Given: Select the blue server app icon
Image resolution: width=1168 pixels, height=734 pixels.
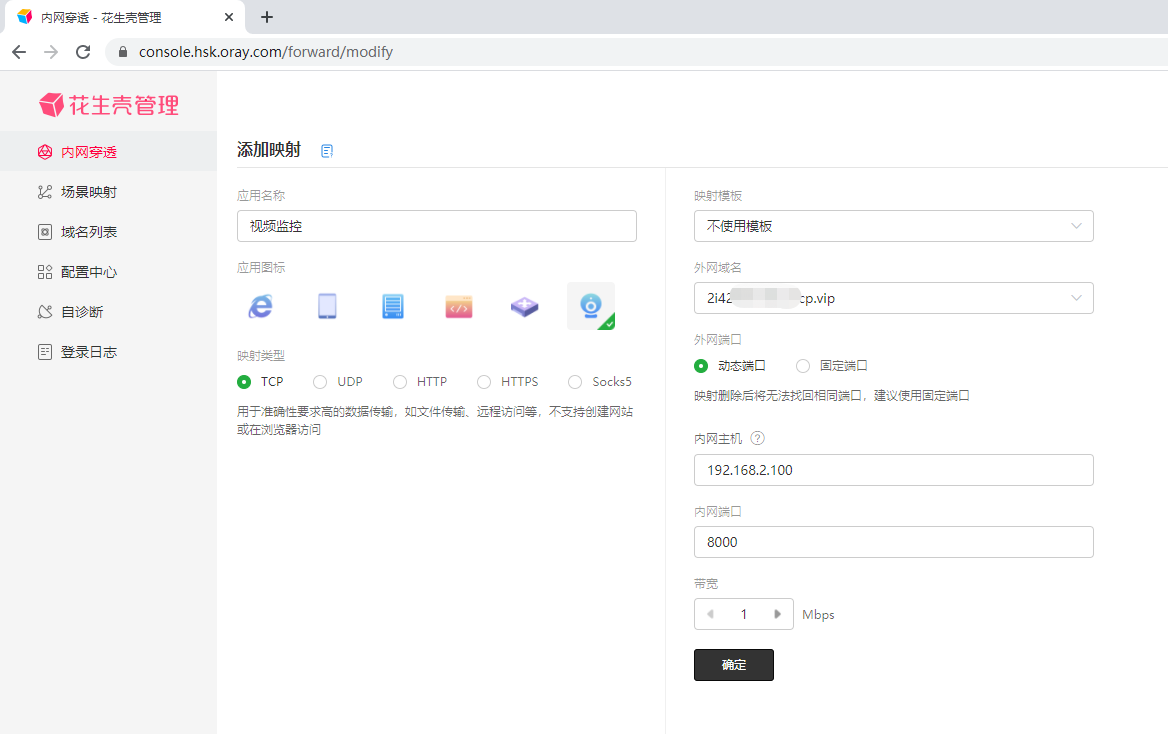Looking at the screenshot, I should click(x=393, y=306).
